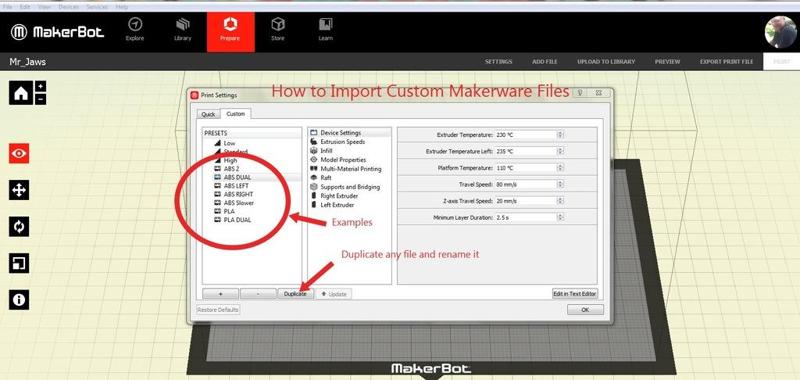The width and height of the screenshot is (800, 380).
Task: Click UPLOAD TO LIBRARY
Action: [606, 62]
